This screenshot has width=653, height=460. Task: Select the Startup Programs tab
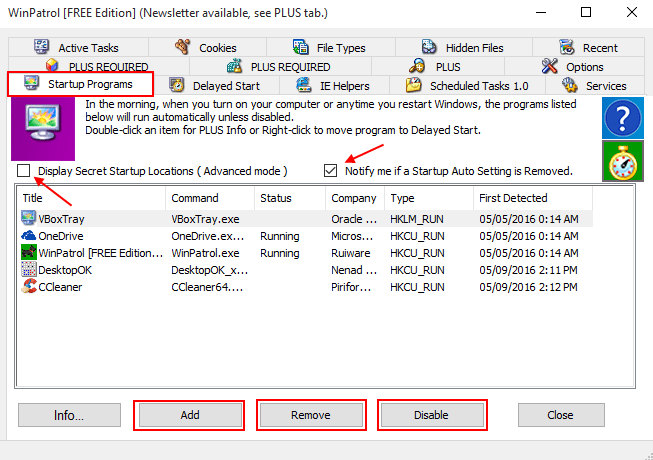(80, 84)
